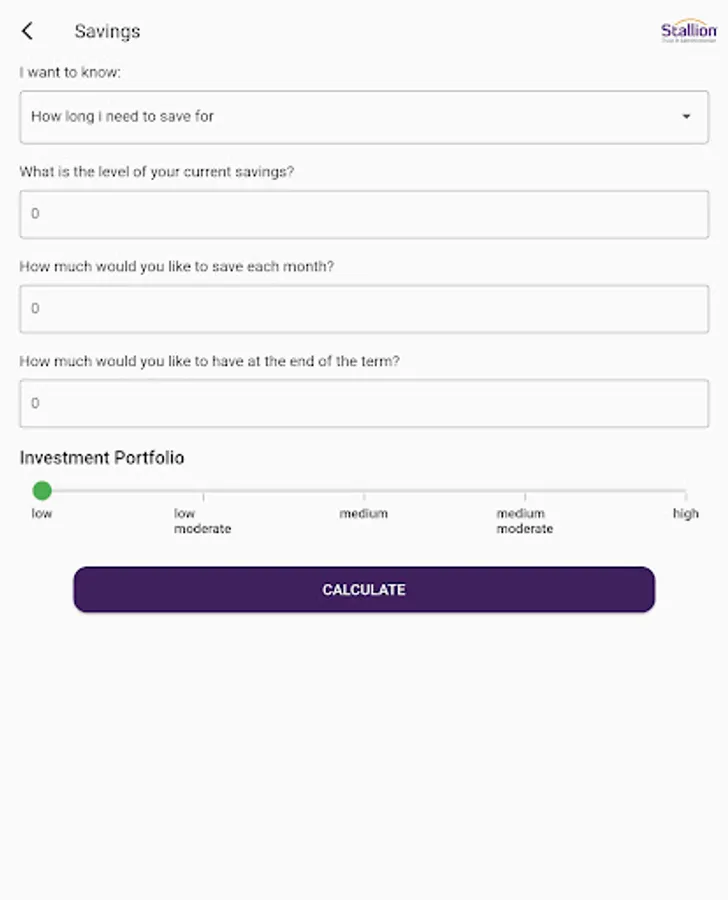Click the current savings question label
The height and width of the screenshot is (900, 728).
click(157, 171)
